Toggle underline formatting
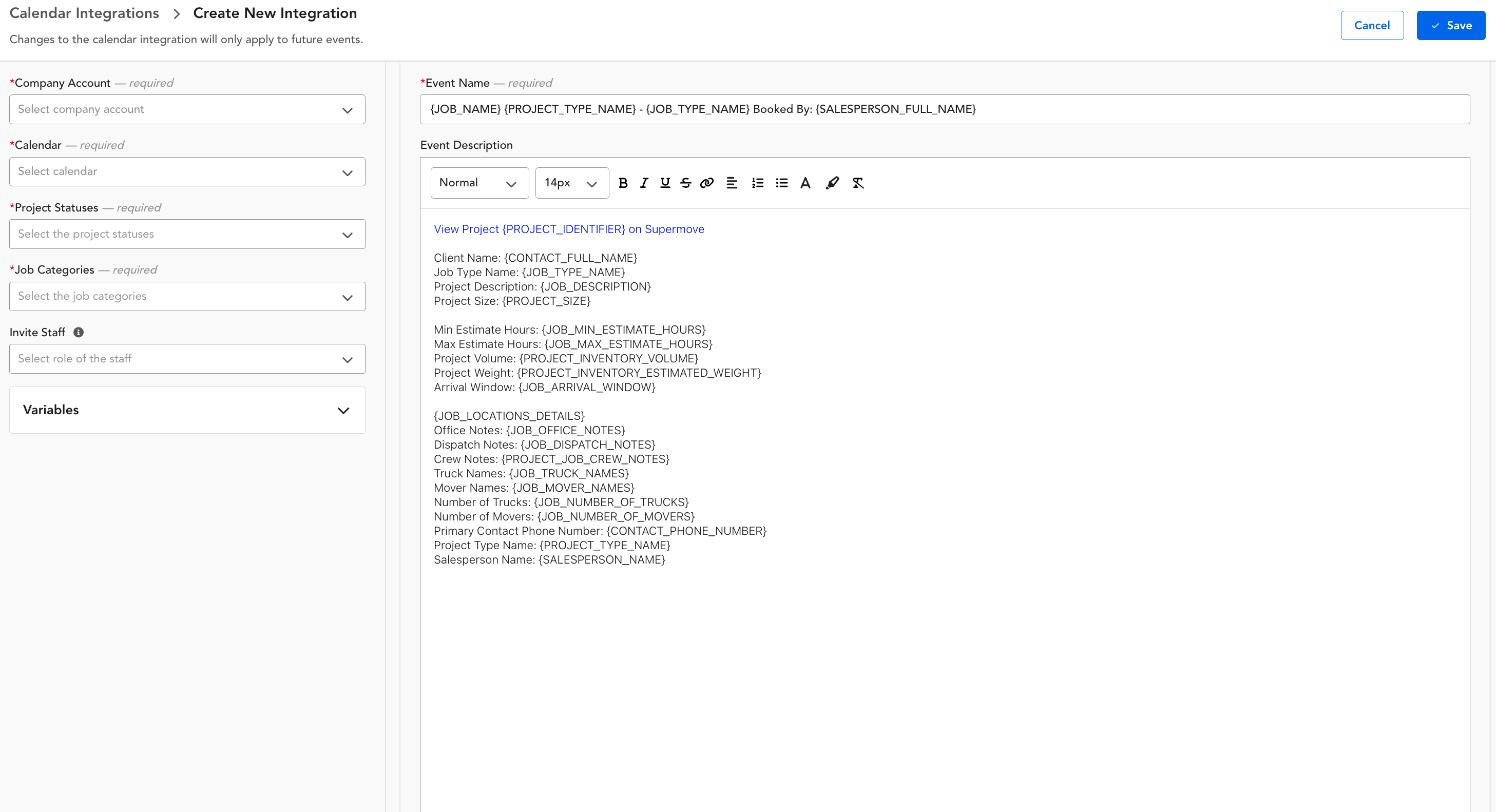This screenshot has width=1496, height=812. 664,183
